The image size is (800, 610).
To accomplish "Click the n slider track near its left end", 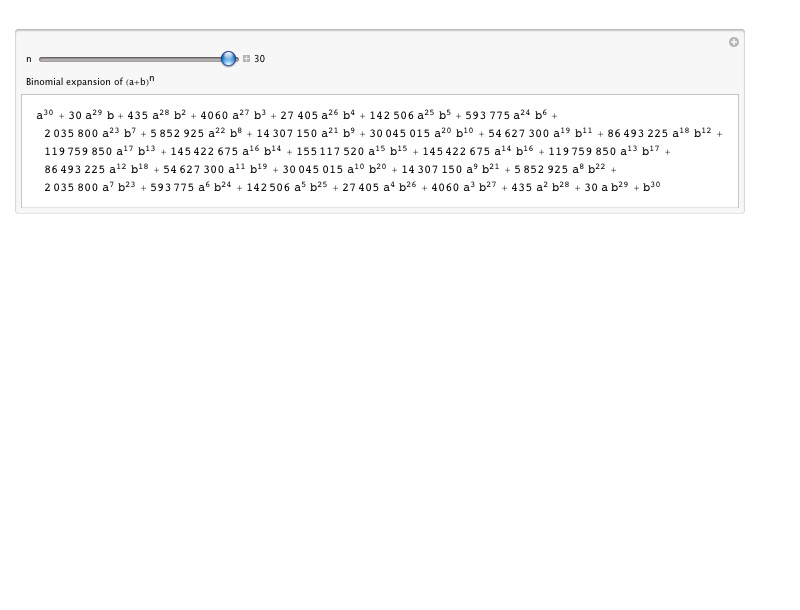I will [x=50, y=59].
